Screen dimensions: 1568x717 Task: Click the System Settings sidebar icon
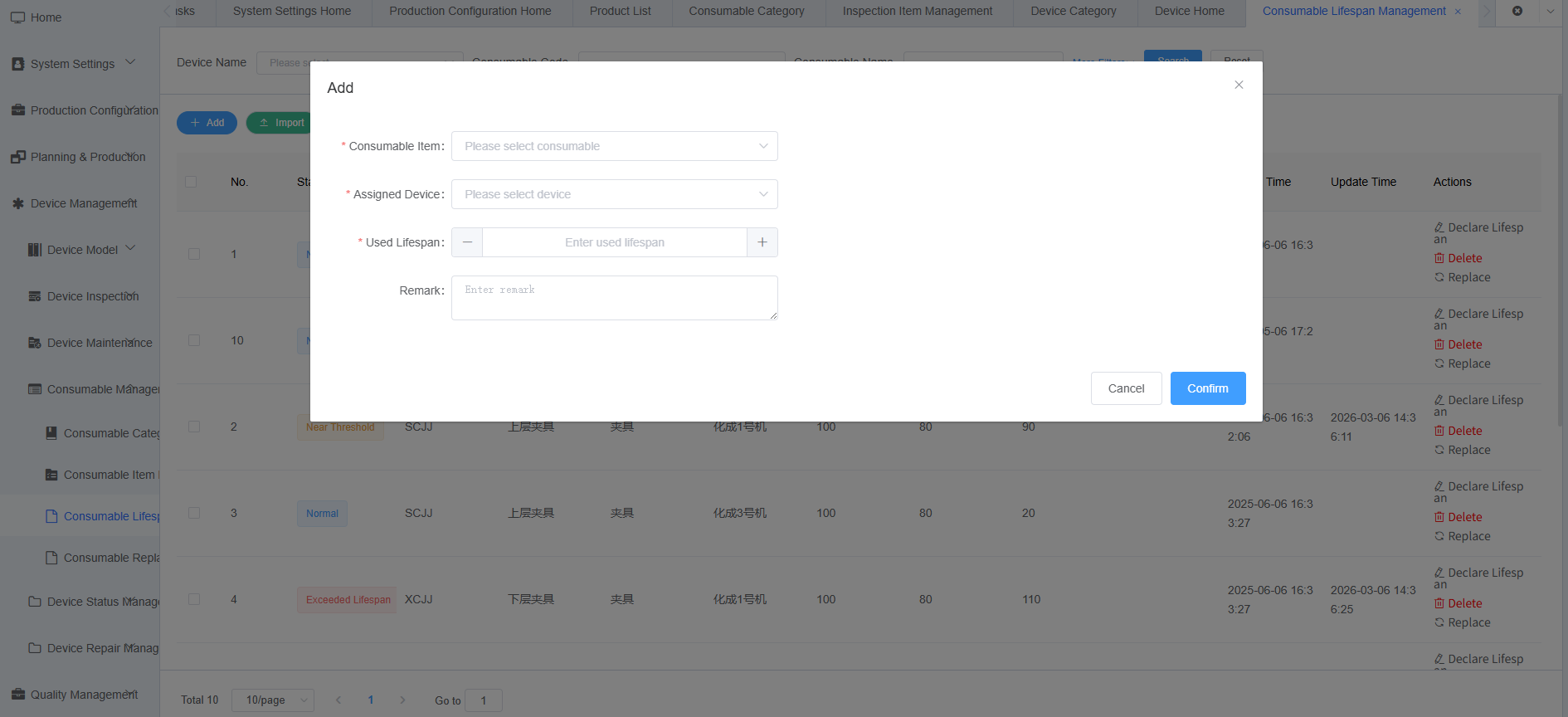[x=17, y=64]
